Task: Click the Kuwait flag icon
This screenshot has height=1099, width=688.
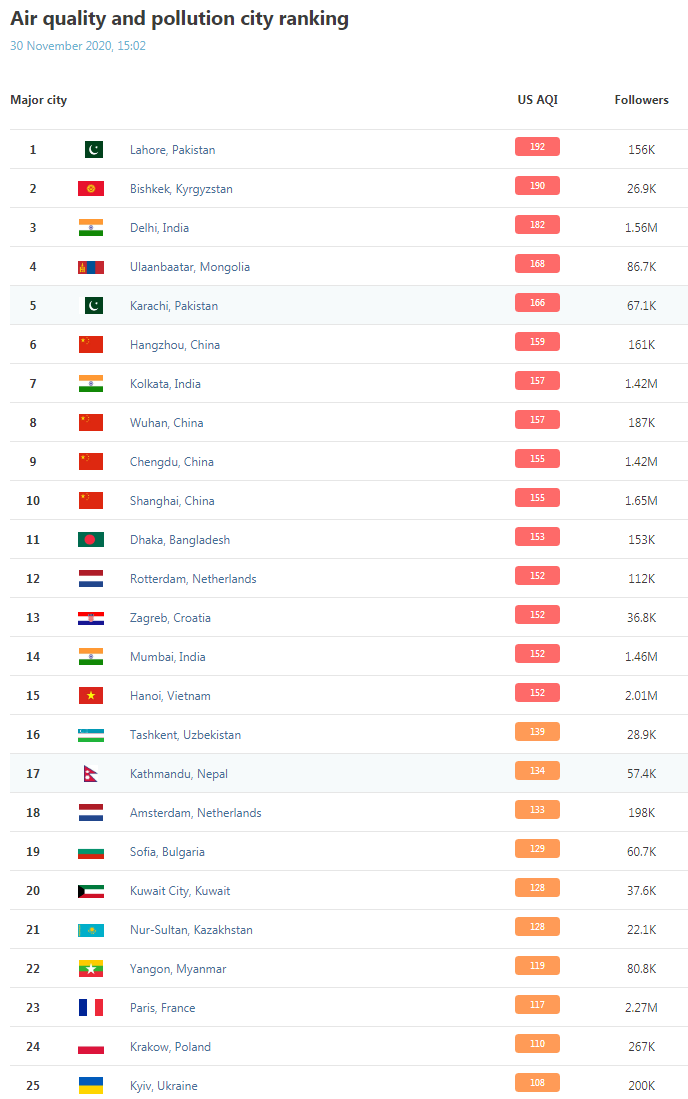Action: [91, 891]
